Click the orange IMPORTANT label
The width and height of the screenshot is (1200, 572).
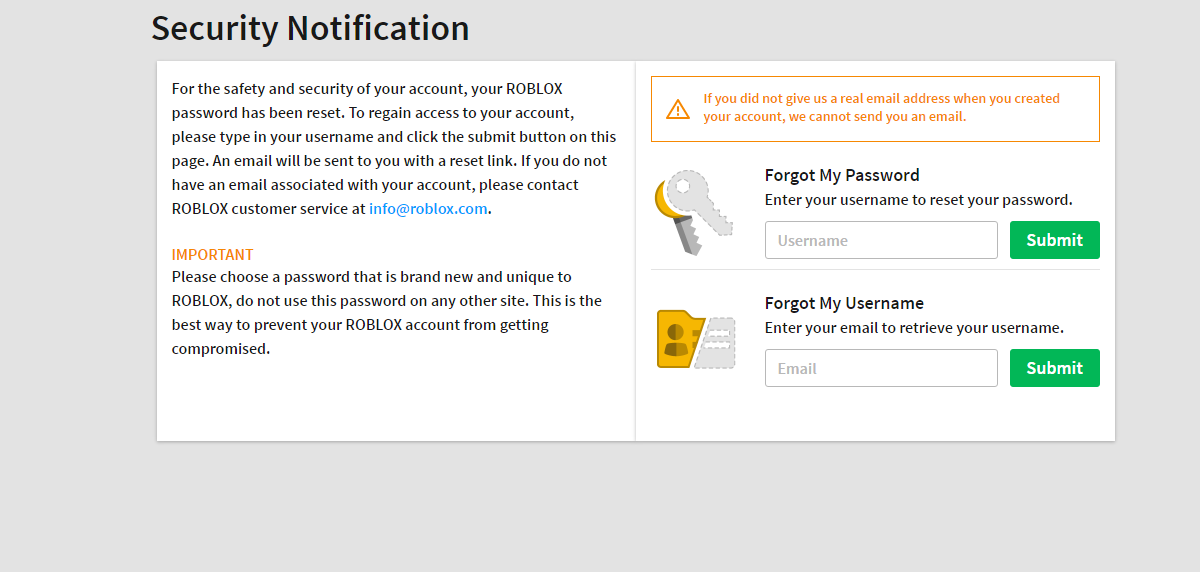point(212,254)
